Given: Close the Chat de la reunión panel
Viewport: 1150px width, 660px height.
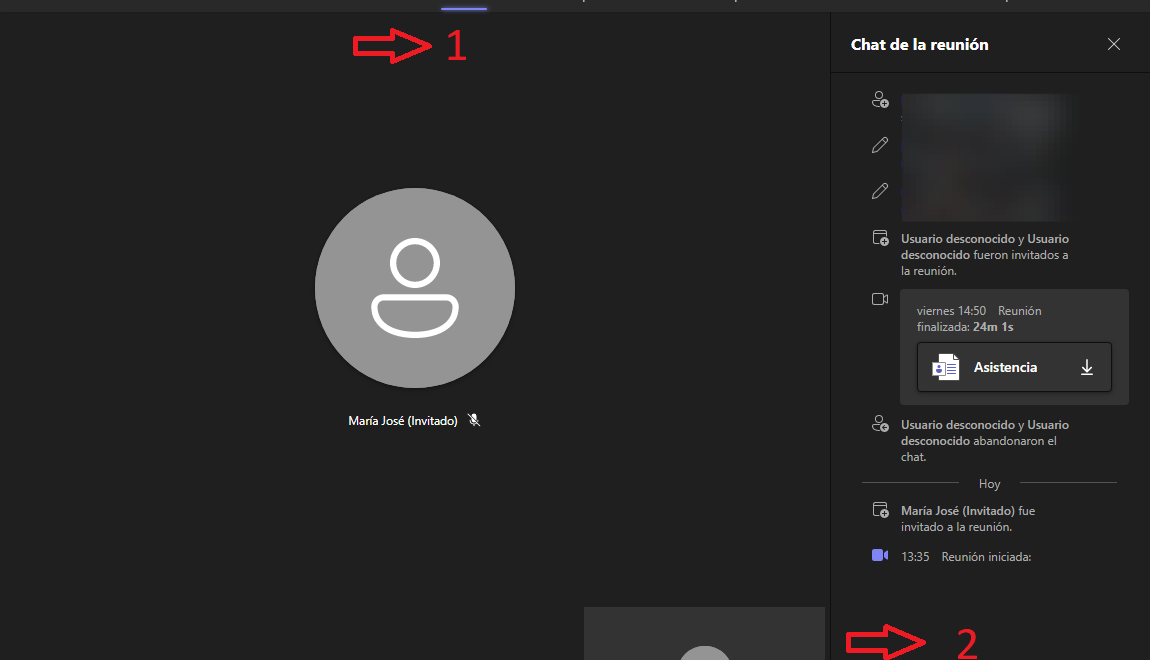Looking at the screenshot, I should point(1113,45).
